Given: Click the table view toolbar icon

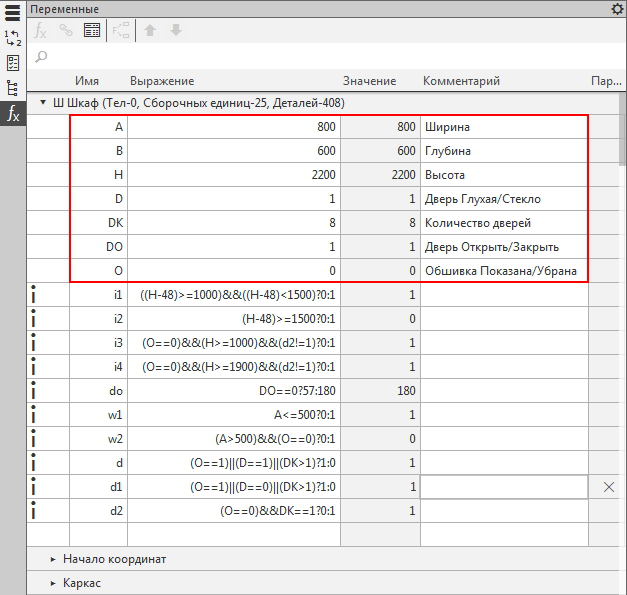Looking at the screenshot, I should click(x=92, y=31).
